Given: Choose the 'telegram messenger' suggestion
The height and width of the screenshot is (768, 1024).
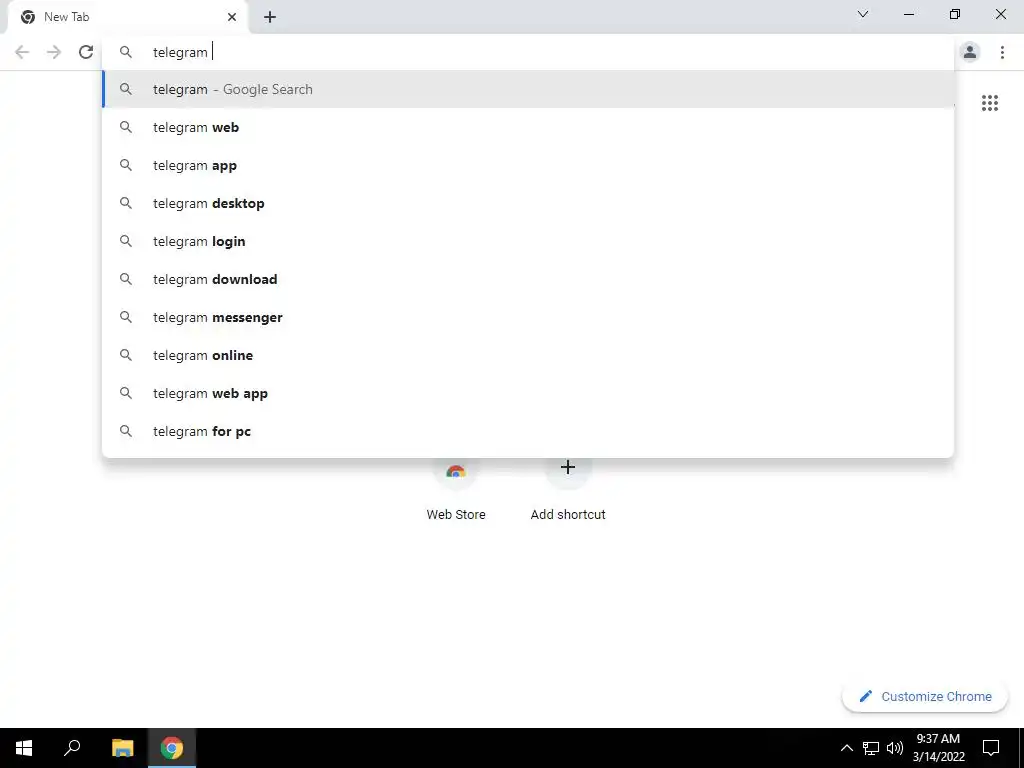Looking at the screenshot, I should (528, 317).
